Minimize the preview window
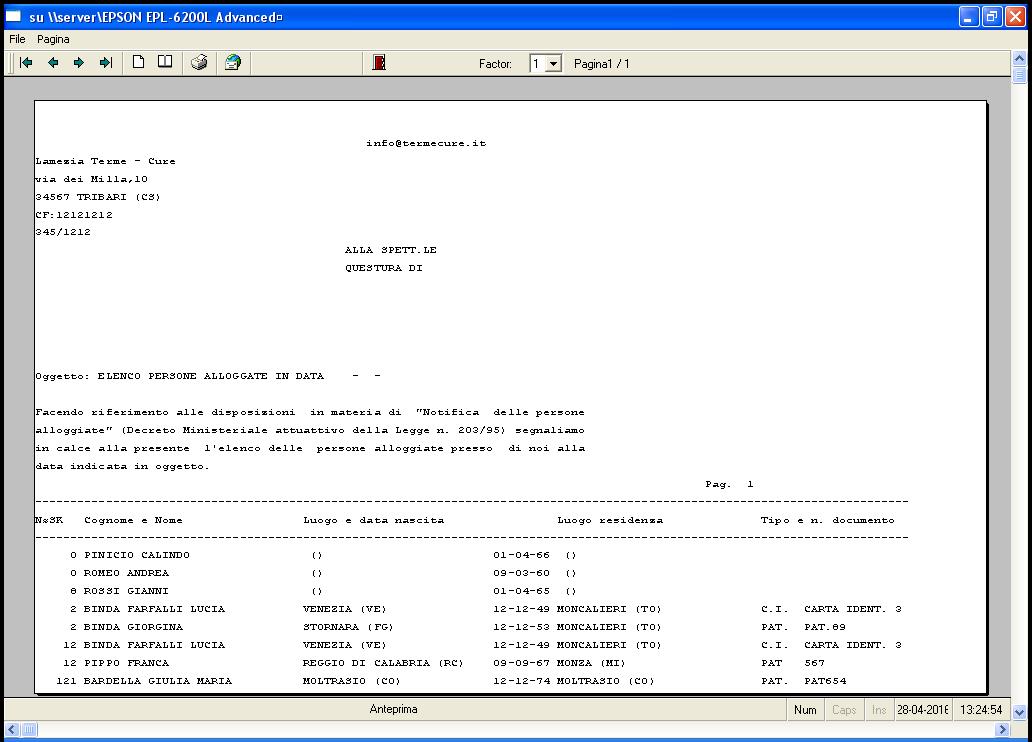 [x=968, y=16]
